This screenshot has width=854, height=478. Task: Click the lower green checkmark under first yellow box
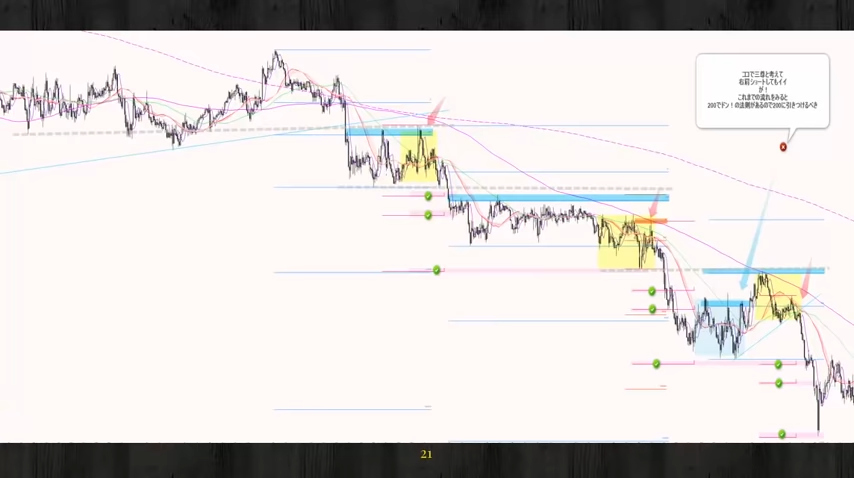click(428, 215)
